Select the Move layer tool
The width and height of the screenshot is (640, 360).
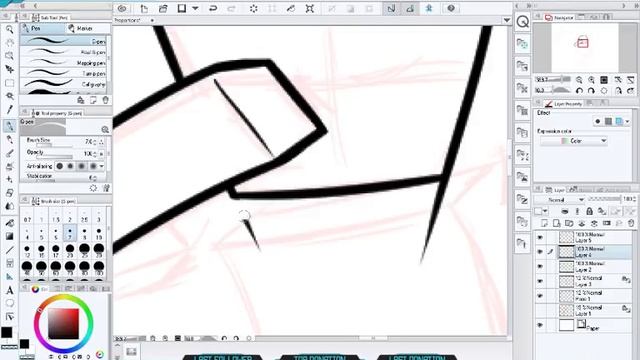pos(9,69)
